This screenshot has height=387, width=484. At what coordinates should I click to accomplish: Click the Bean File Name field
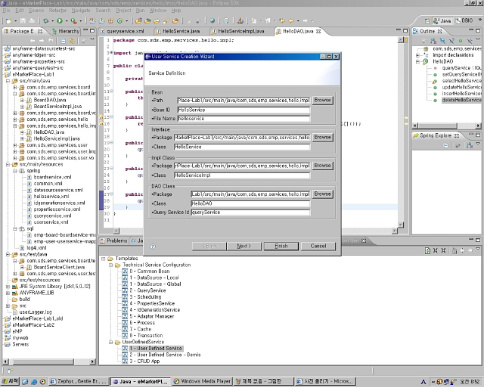click(243, 118)
